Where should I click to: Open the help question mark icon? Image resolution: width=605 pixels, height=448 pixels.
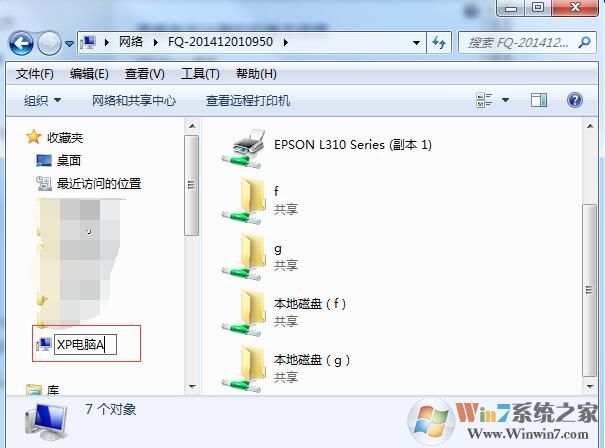click(x=574, y=100)
